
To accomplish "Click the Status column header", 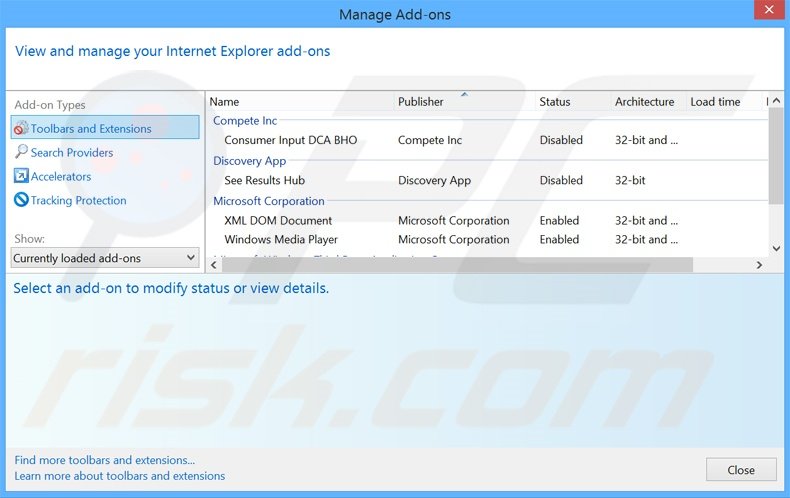I will (x=555, y=102).
